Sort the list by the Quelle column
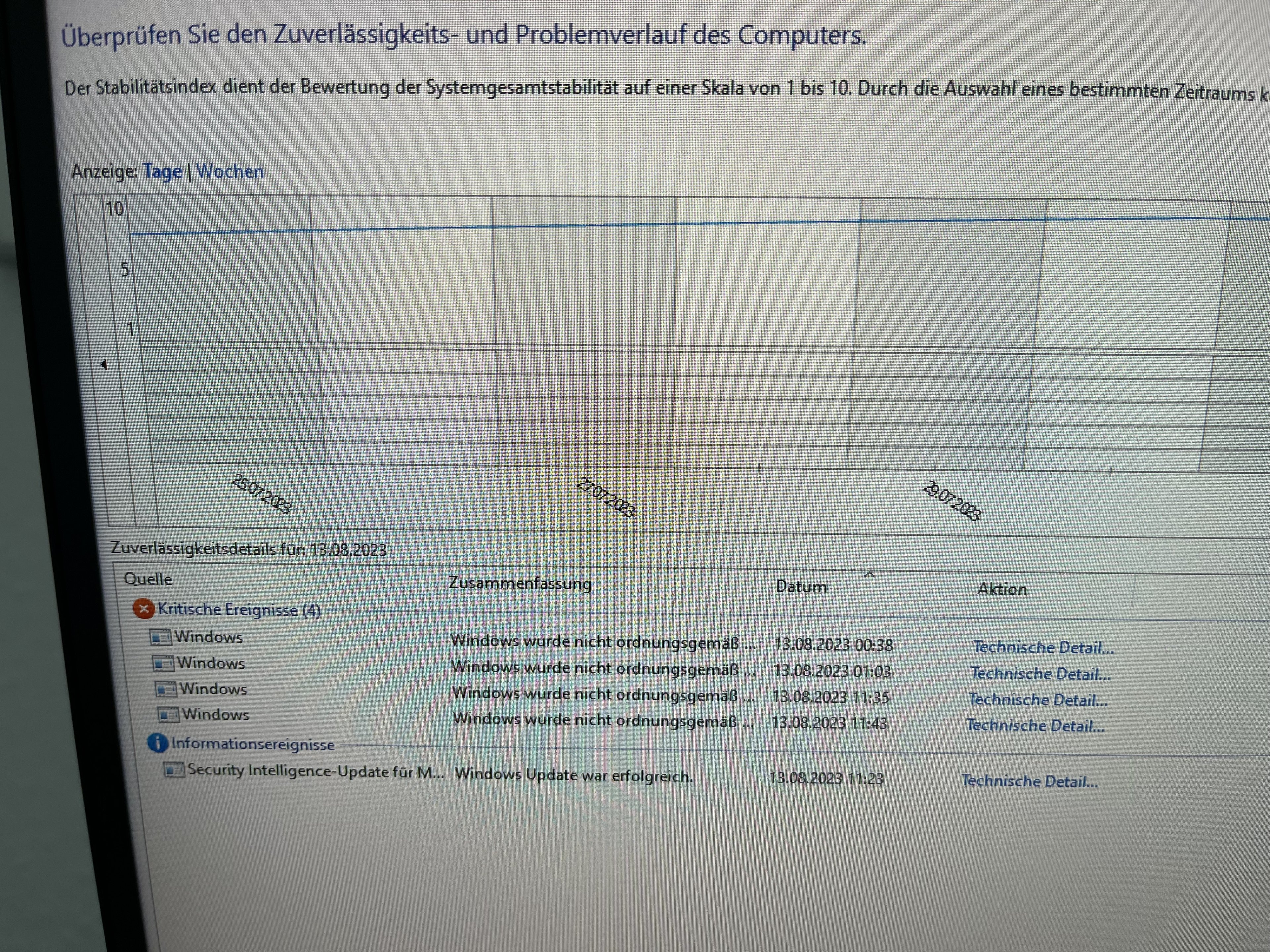Viewport: 1270px width, 952px height. coord(148,579)
